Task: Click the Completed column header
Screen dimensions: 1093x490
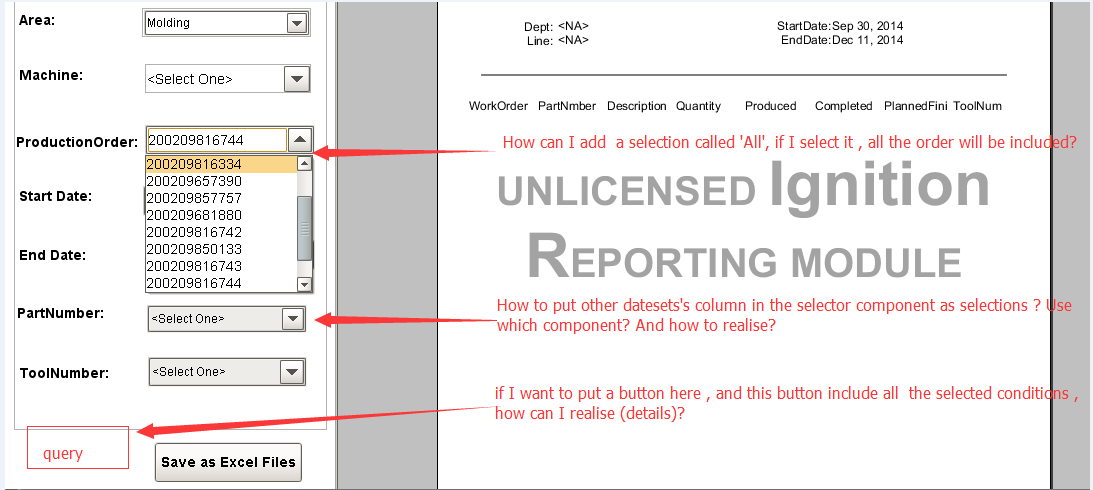Action: tap(843, 106)
